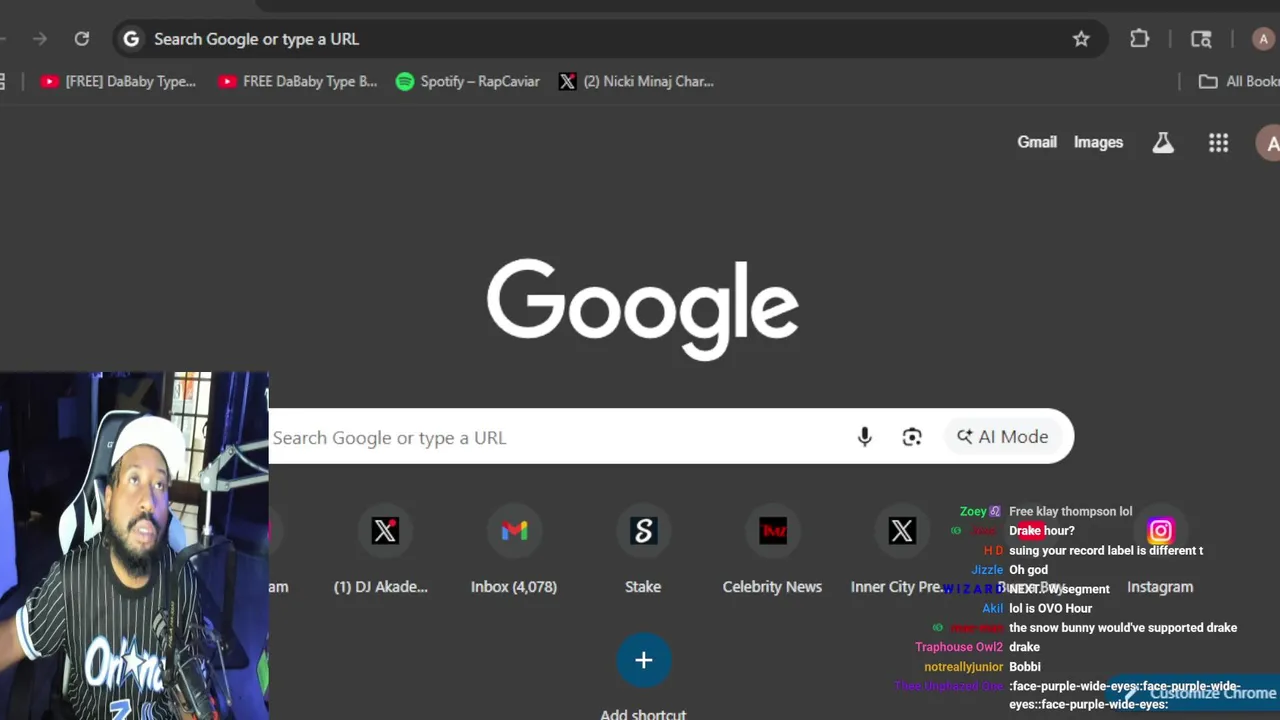
Task: Open AI Mode
Action: pos(1003,437)
